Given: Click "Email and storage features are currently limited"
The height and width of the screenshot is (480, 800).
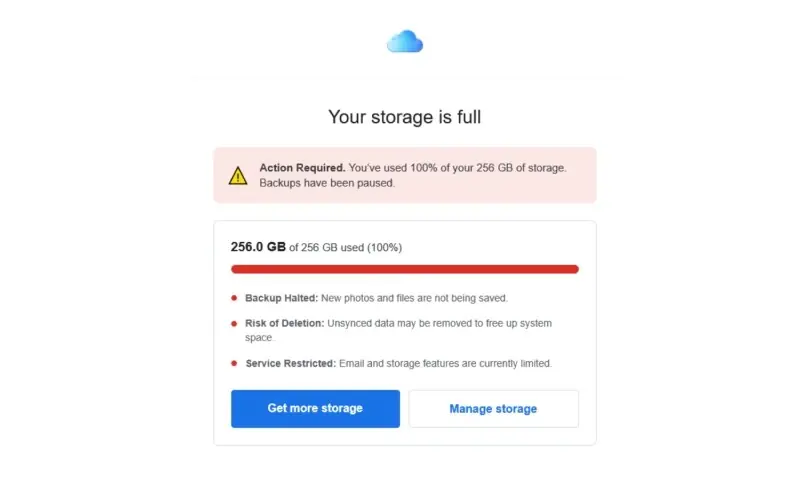Looking at the screenshot, I should (443, 363).
